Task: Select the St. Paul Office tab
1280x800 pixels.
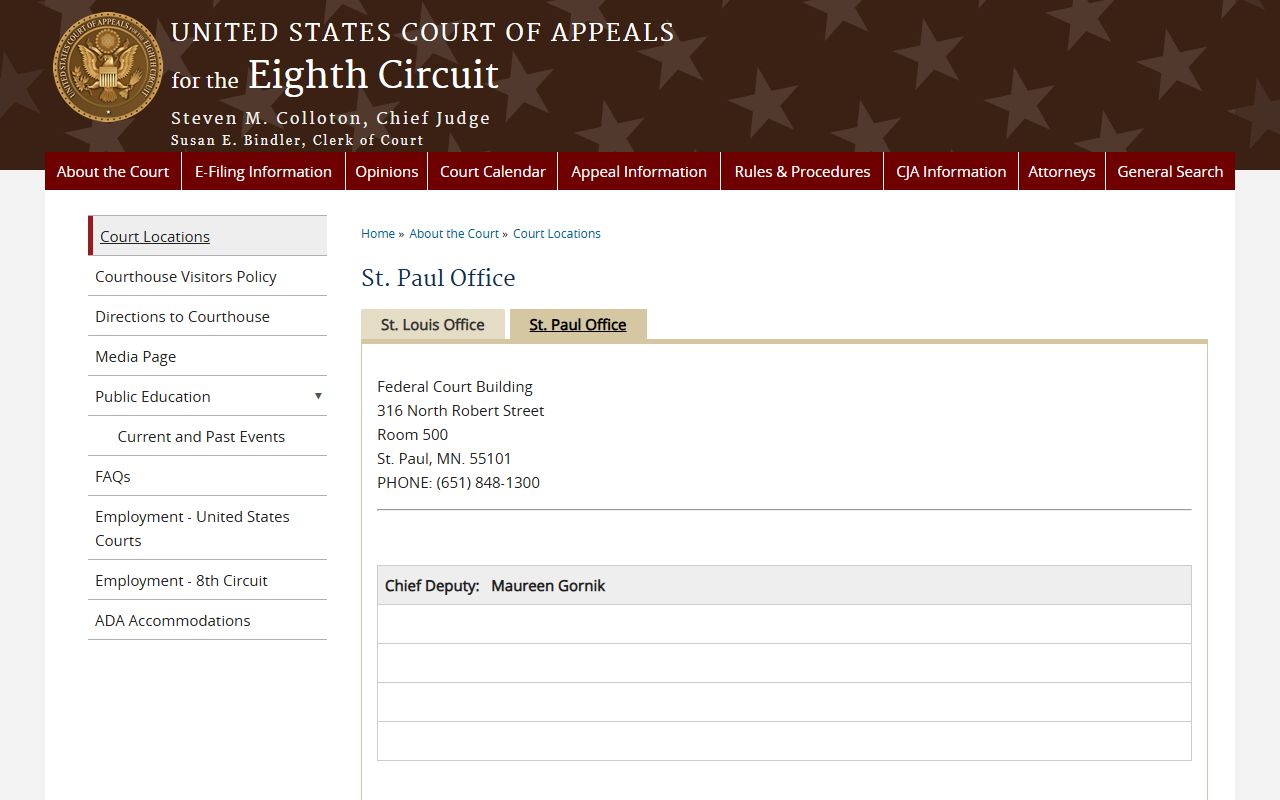Action: 578,324
